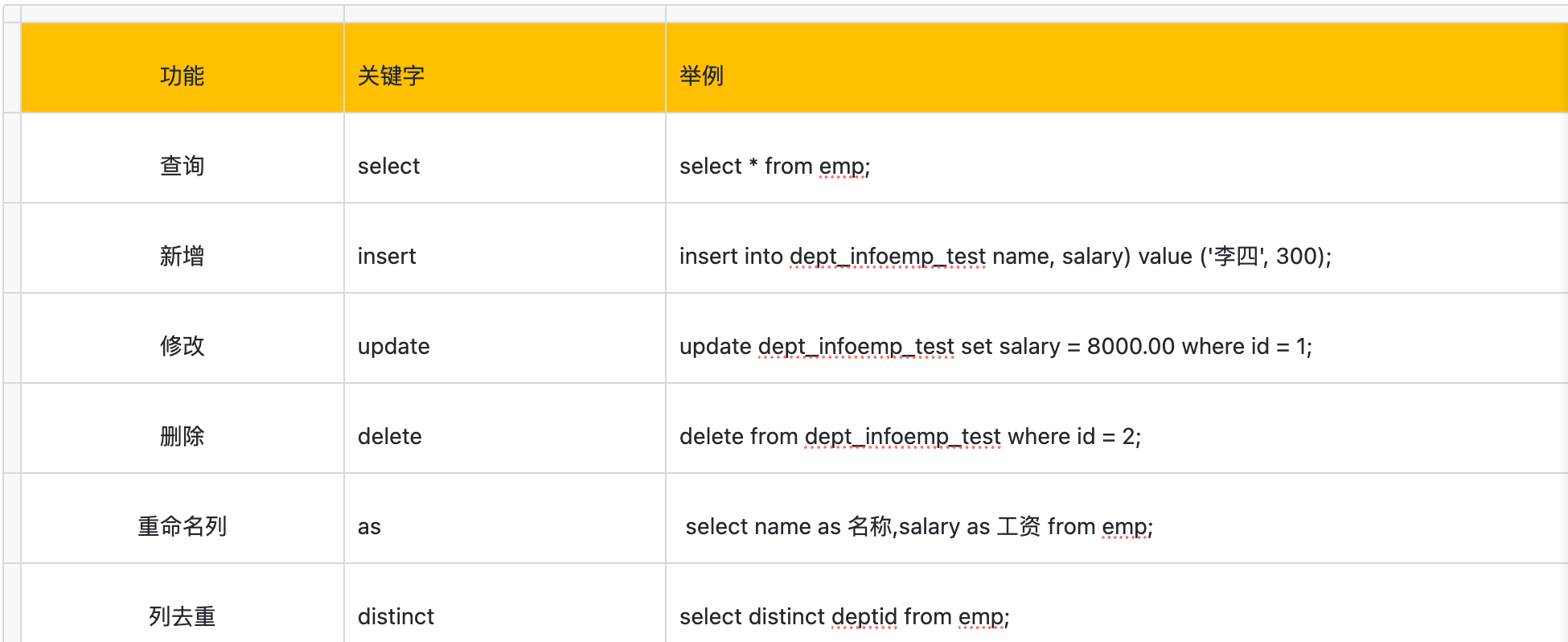The width and height of the screenshot is (1568, 642).
Task: Click the select name as 名称 example cell
Action: 919,526
